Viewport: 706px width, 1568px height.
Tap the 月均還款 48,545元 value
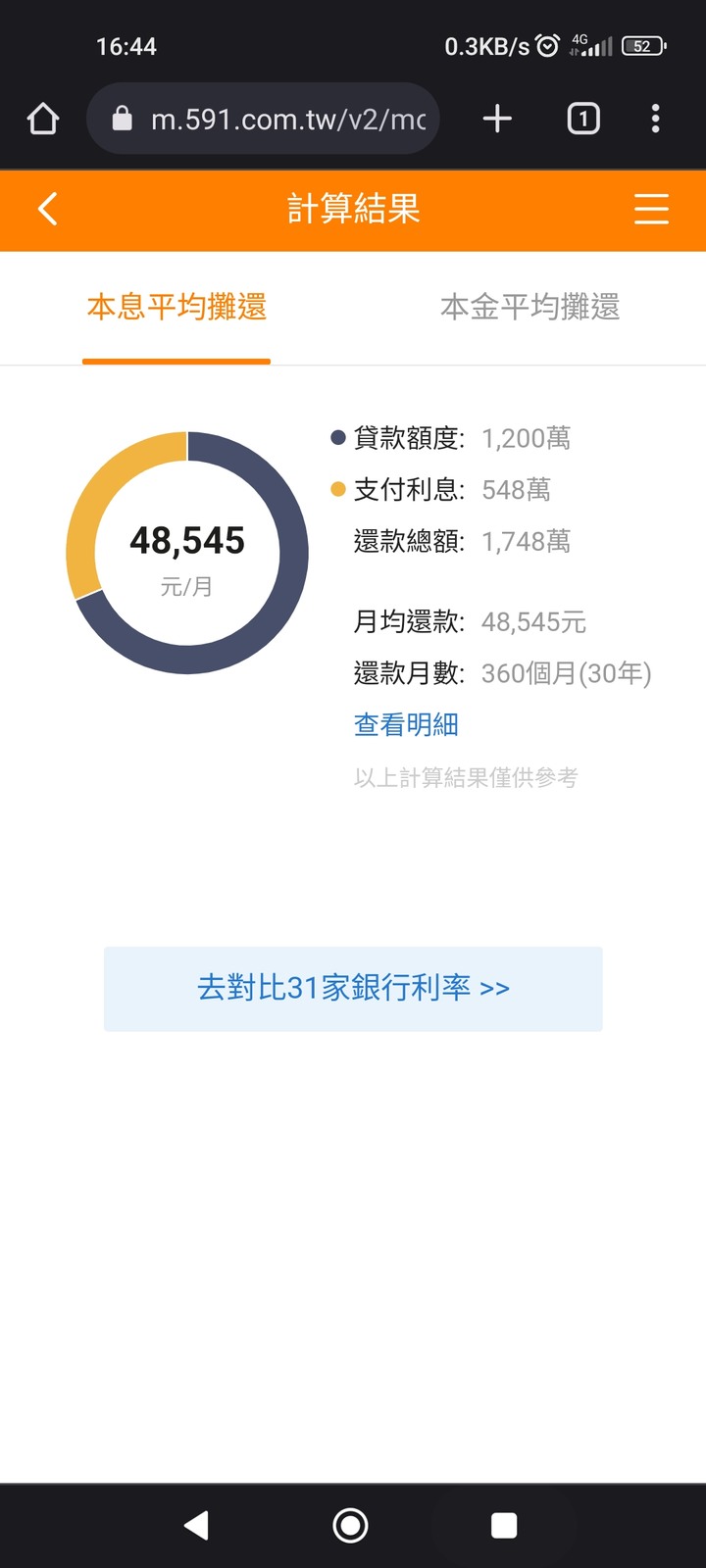click(533, 622)
